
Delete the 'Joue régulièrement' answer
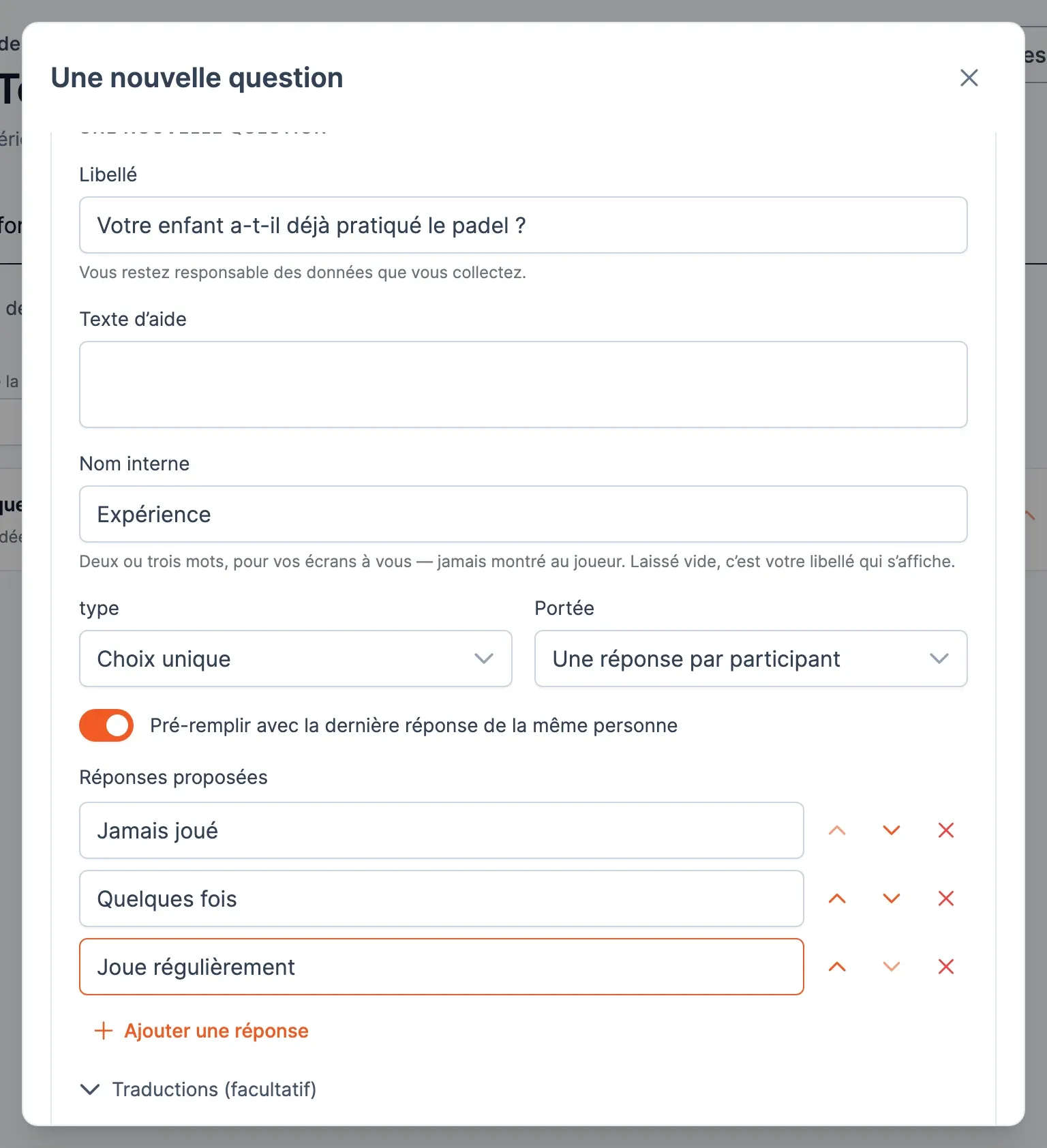[946, 967]
